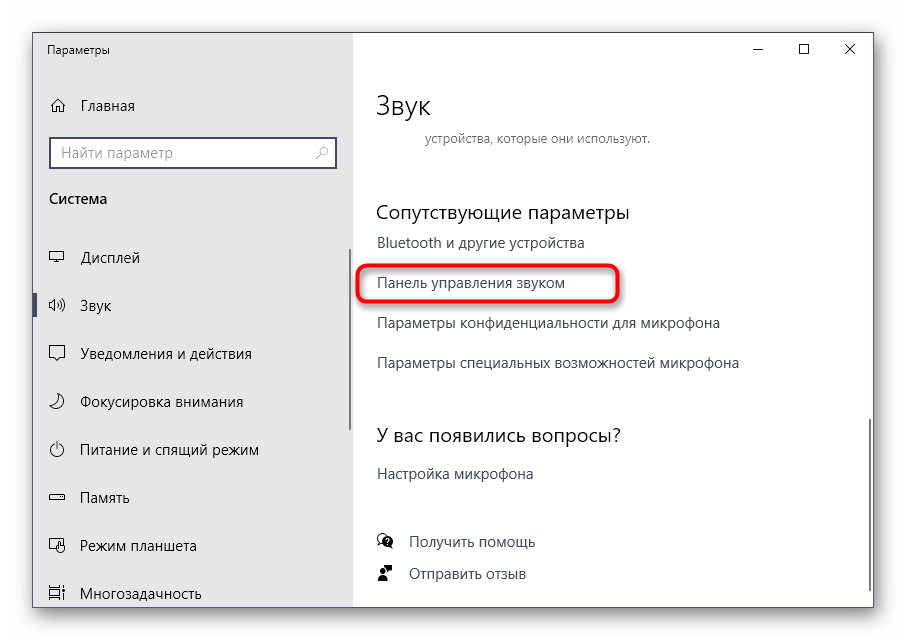Image resolution: width=906 pixels, height=640 pixels.
Task: Click the Storage drive icon
Action: coord(58,498)
